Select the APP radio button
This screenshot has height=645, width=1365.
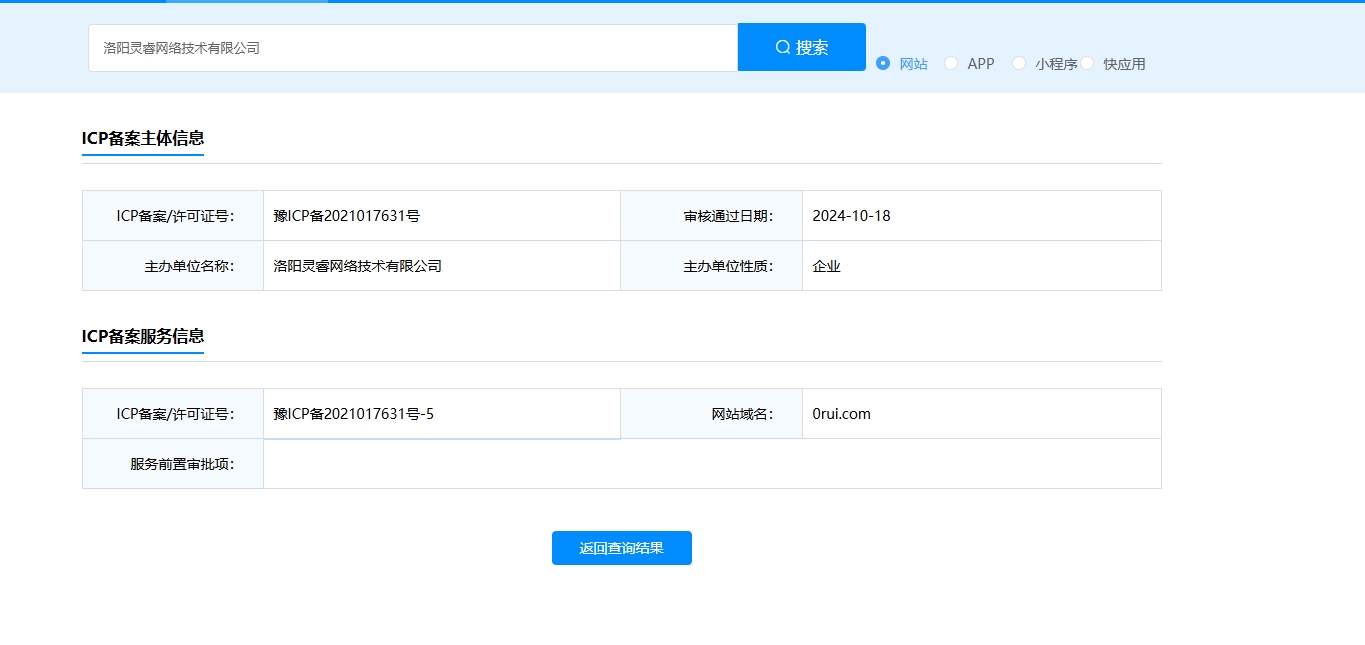tap(951, 63)
